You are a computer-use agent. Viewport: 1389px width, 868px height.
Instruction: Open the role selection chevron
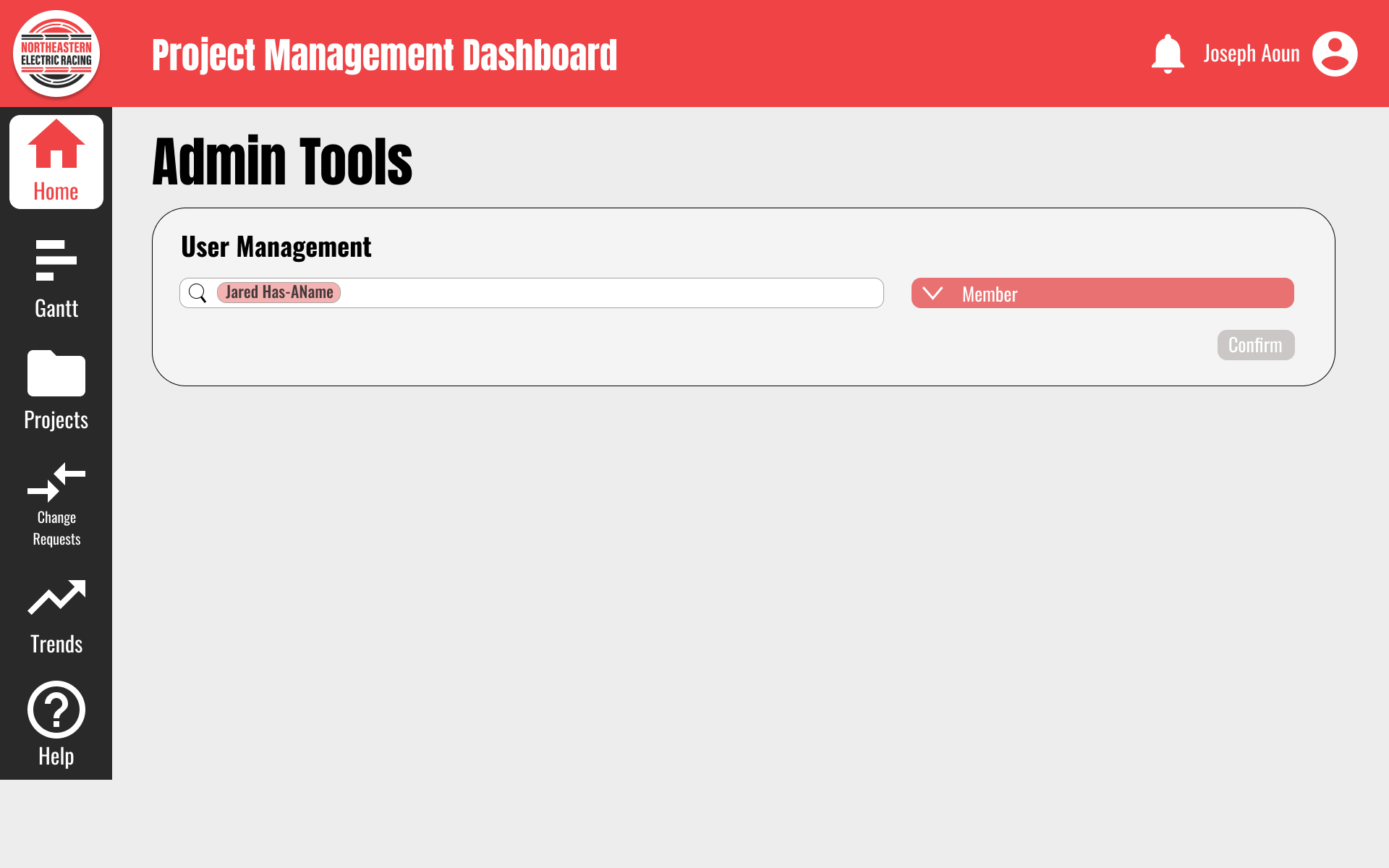tap(933, 293)
